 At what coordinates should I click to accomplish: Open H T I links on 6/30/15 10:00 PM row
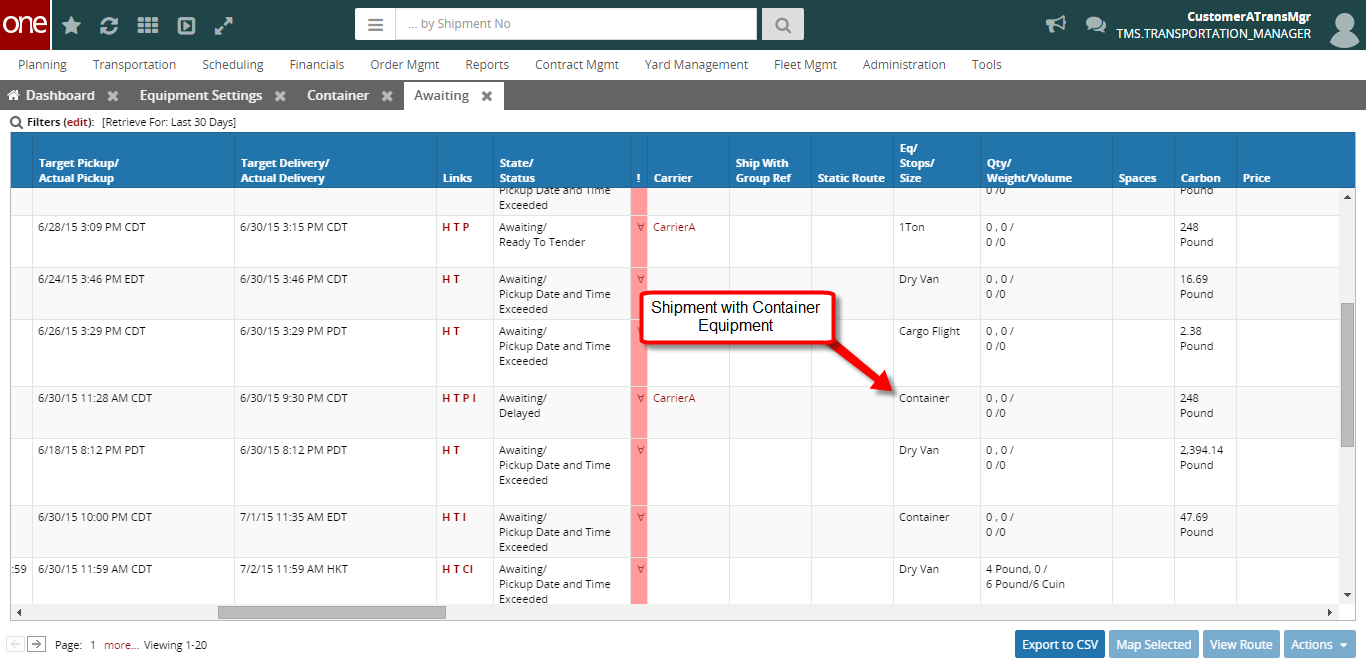454,517
